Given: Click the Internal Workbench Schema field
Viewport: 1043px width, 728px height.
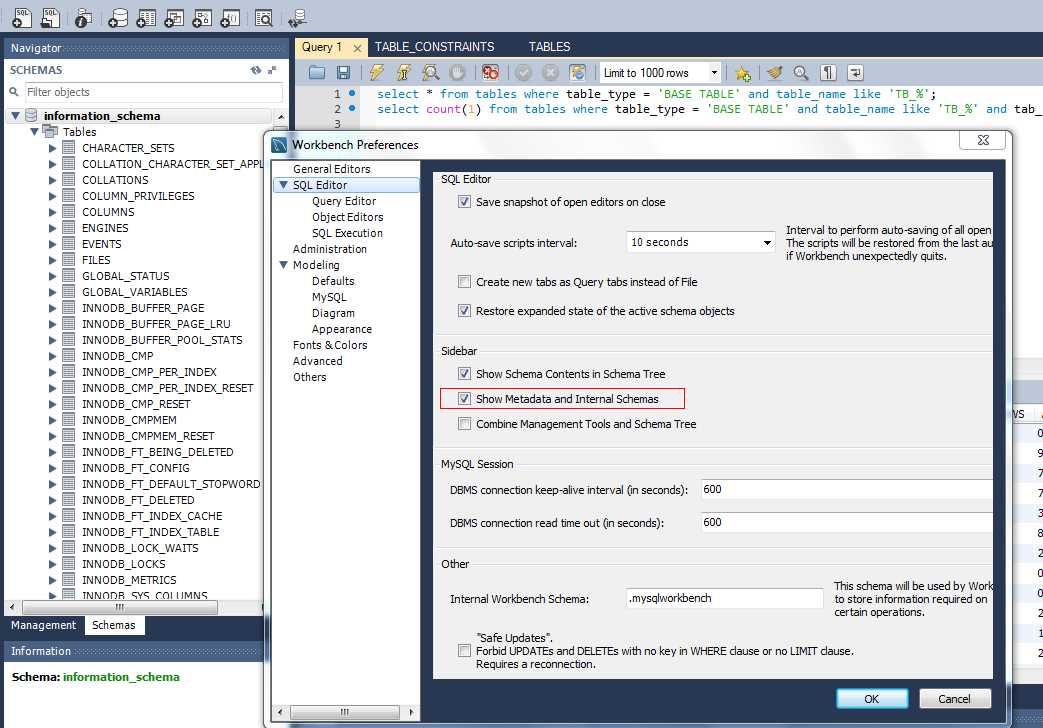Looking at the screenshot, I should click(724, 598).
